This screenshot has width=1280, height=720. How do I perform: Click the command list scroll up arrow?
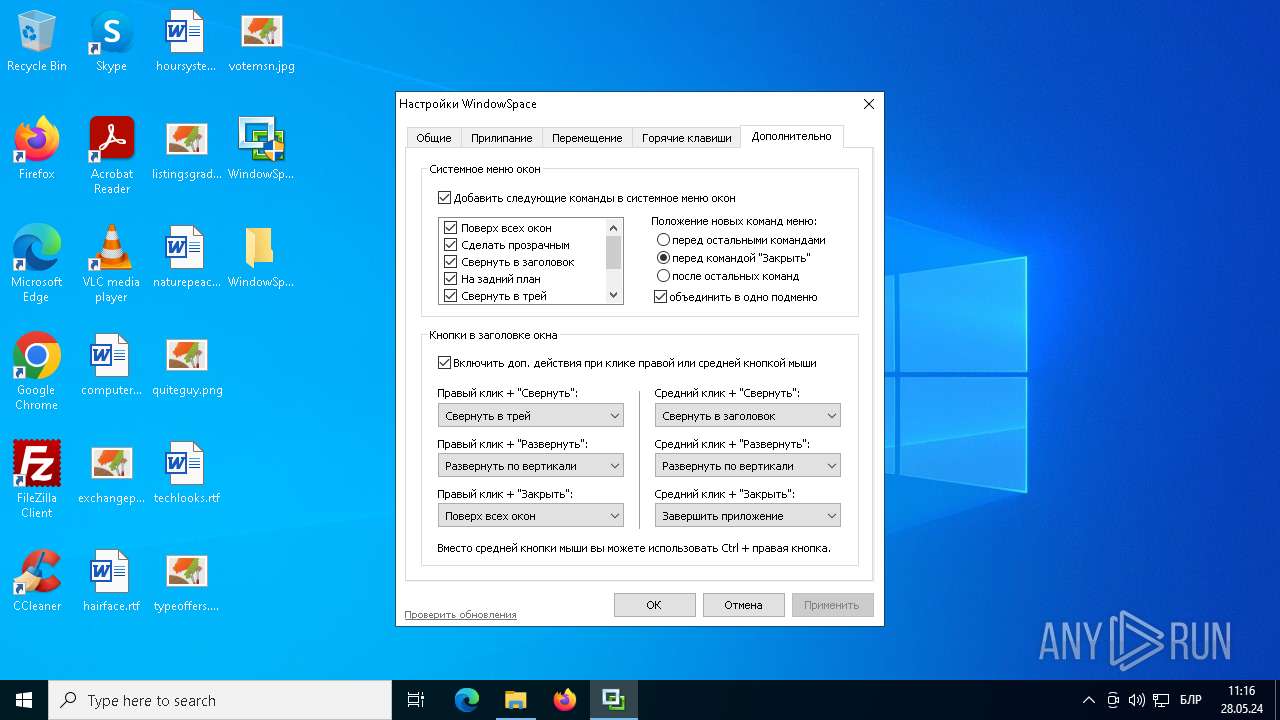pyautogui.click(x=614, y=227)
